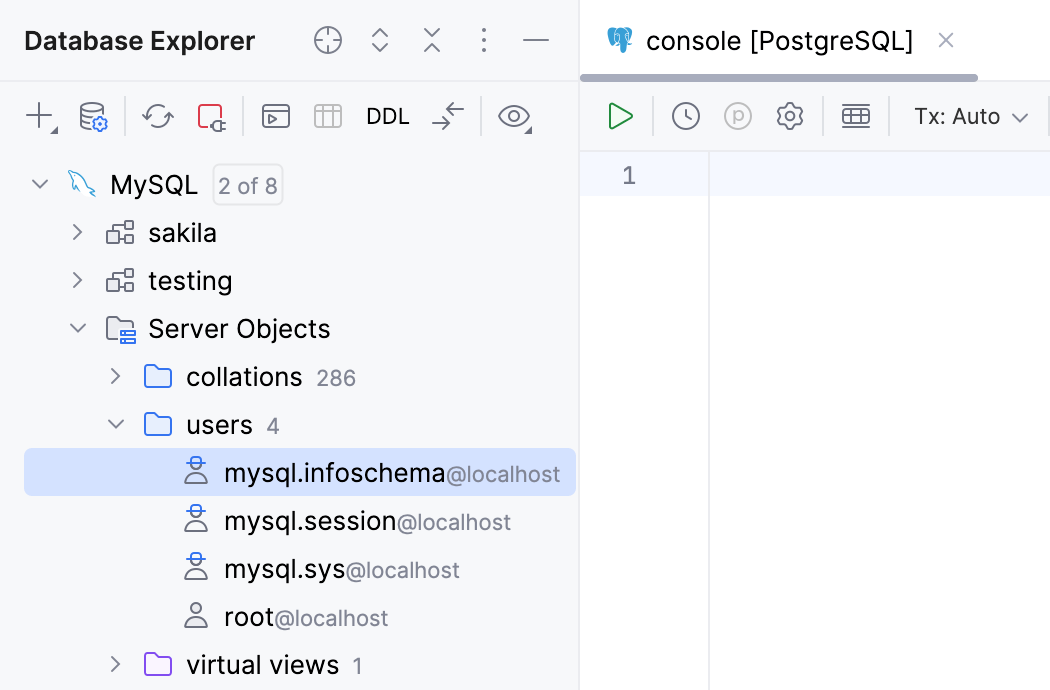1050x690 pixels.
Task: Expand the virtual views folder
Action: pos(115,664)
